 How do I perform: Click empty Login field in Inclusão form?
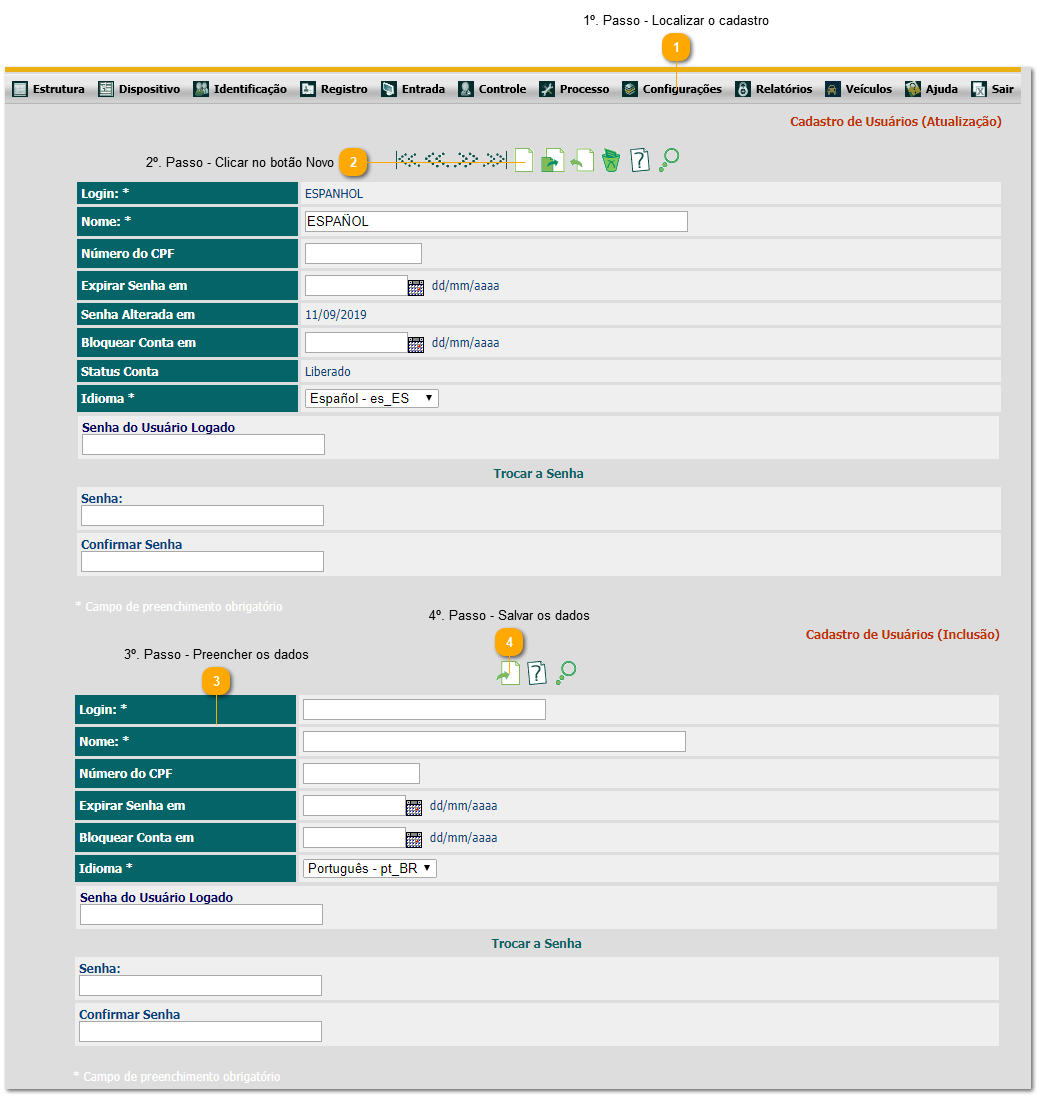pyautogui.click(x=424, y=709)
